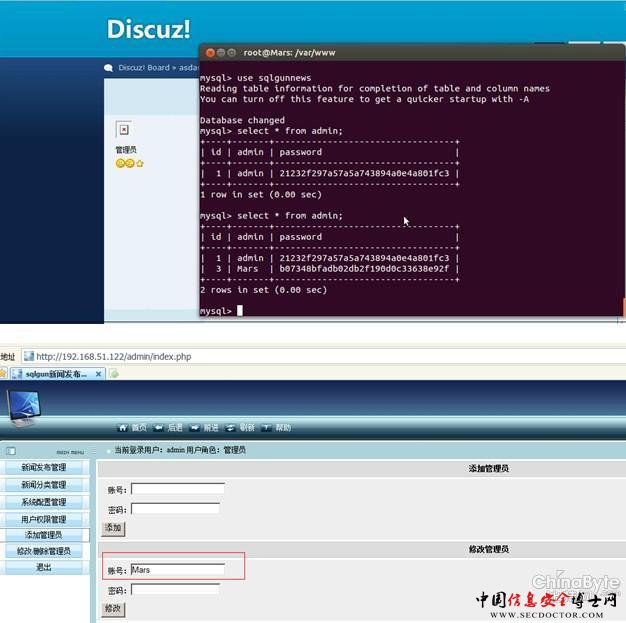Click the 当前登录用户: admin status text

(x=180, y=450)
